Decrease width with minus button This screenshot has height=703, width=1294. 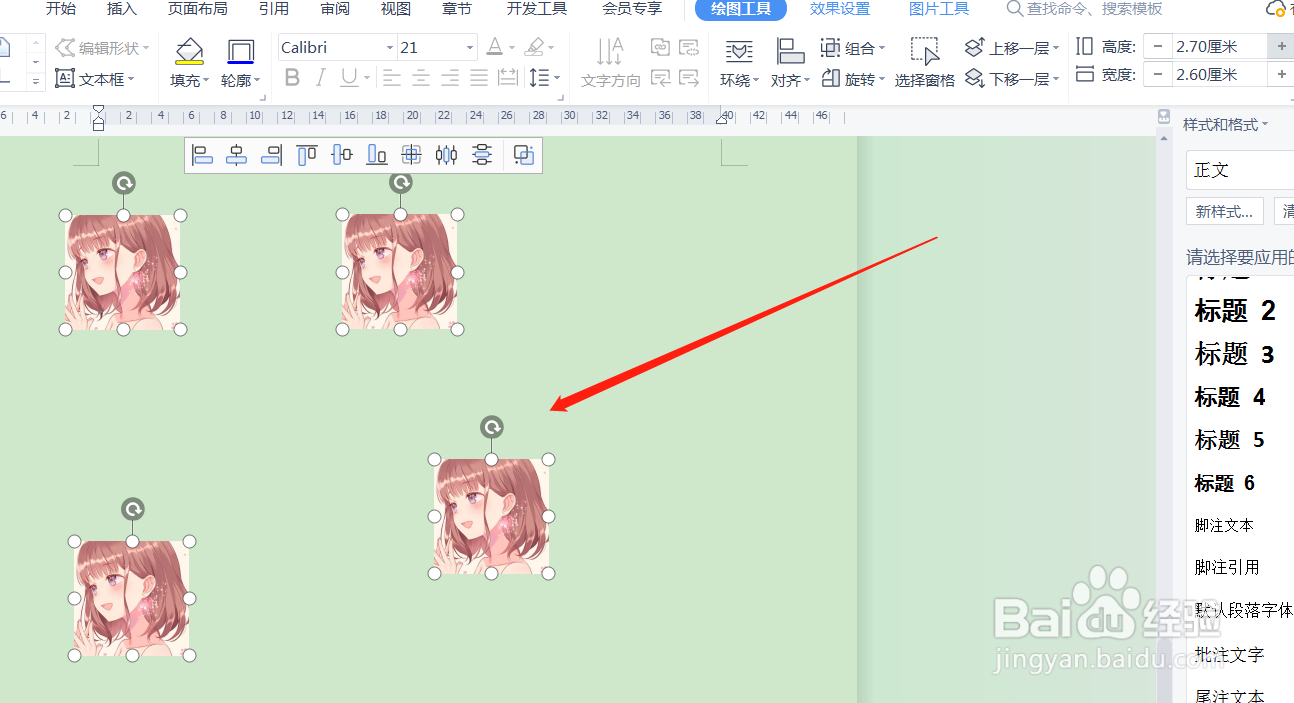click(x=1157, y=74)
